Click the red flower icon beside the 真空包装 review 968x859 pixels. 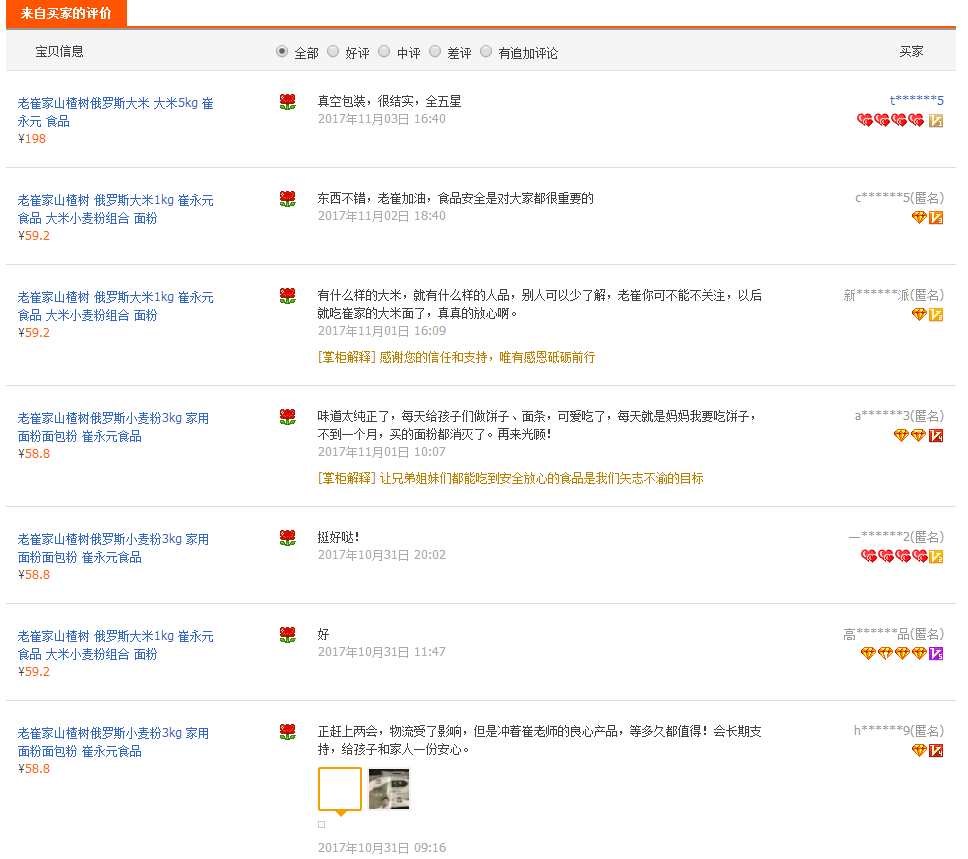coord(288,101)
